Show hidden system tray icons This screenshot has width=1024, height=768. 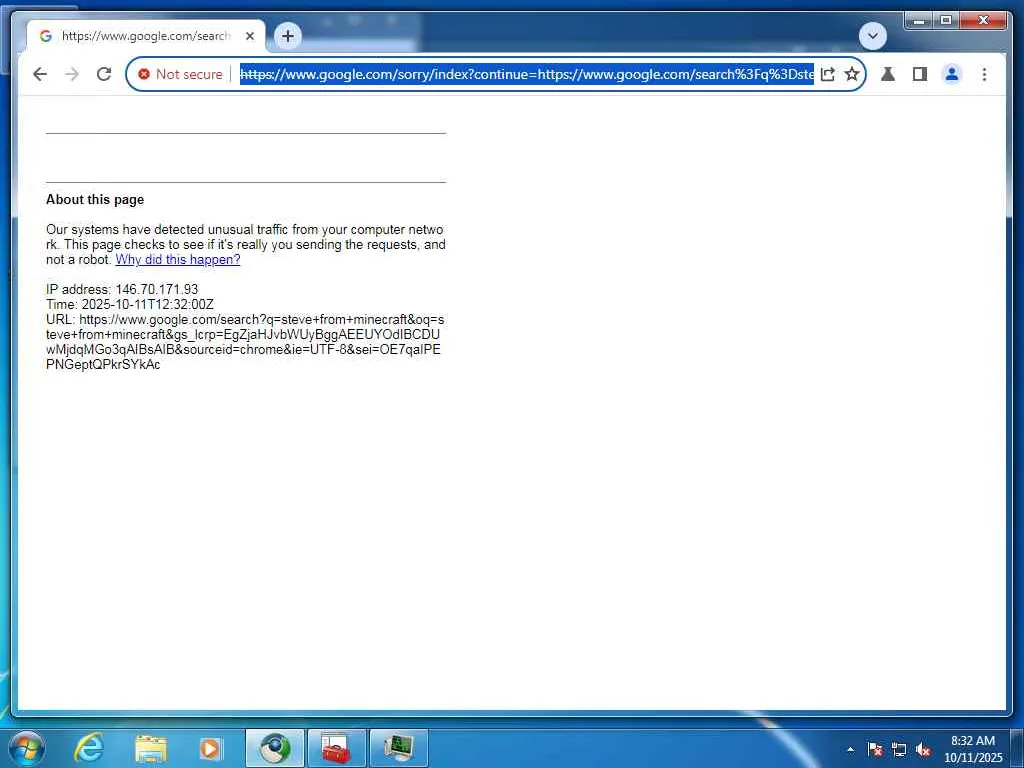[850, 749]
